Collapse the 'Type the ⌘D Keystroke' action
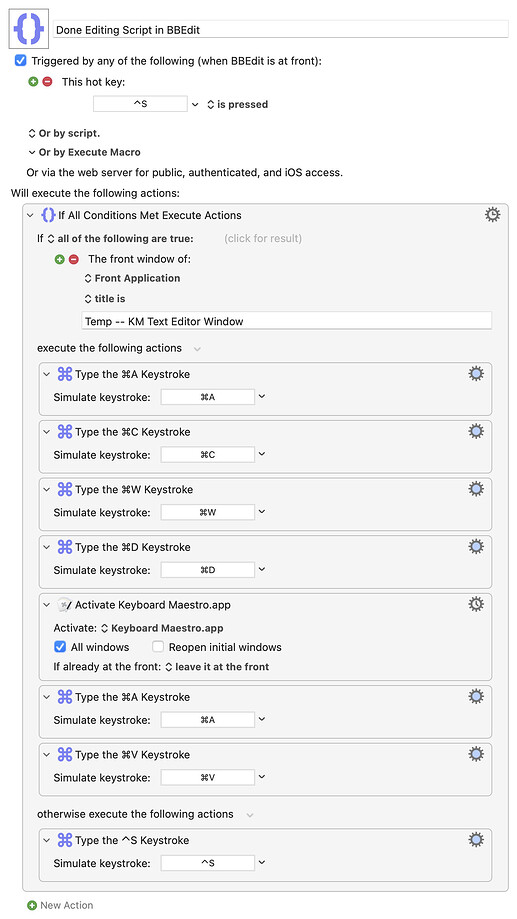Image resolution: width=517 pixels, height=919 pixels. coord(47,547)
